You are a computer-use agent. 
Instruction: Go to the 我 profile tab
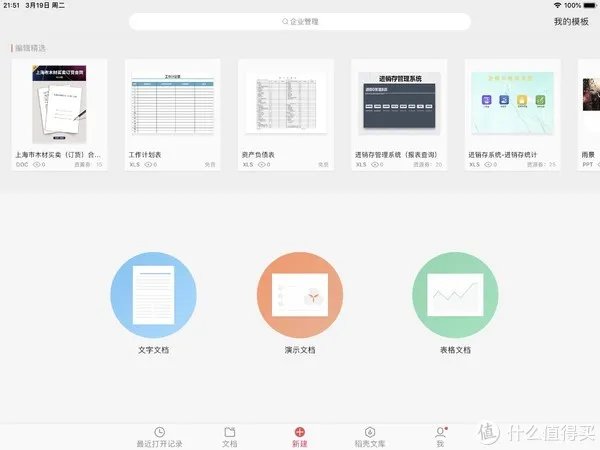(x=441, y=437)
